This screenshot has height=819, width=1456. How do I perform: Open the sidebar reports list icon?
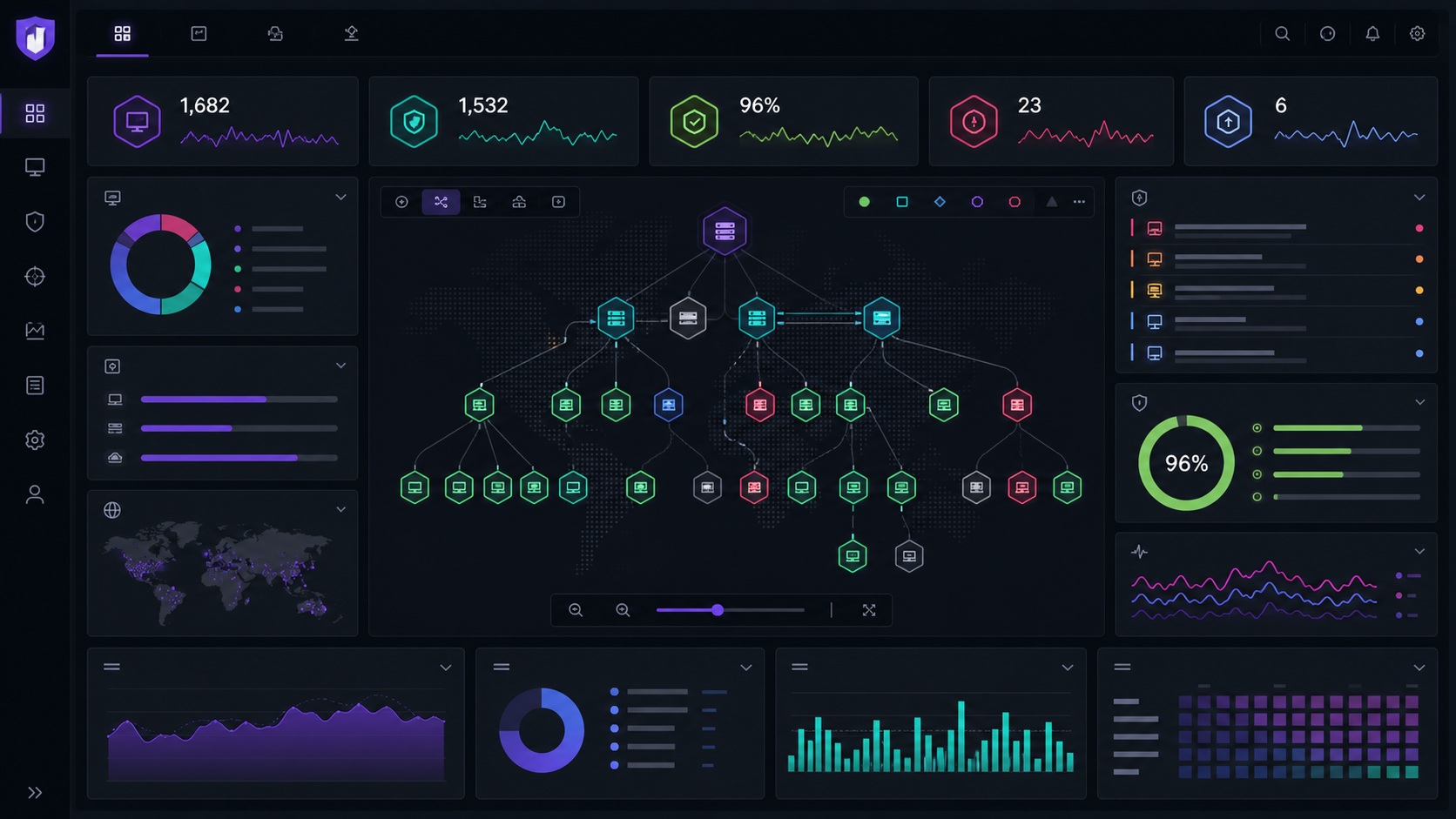click(35, 386)
